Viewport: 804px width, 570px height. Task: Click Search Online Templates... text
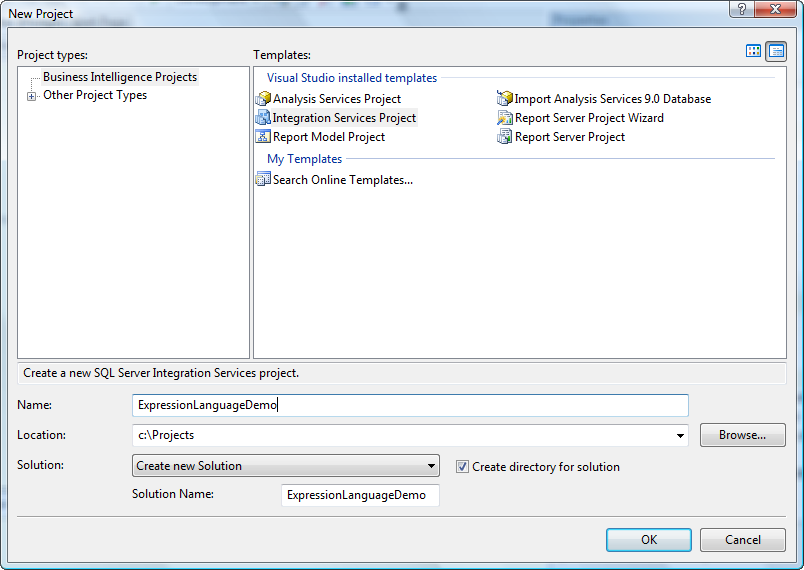click(x=343, y=180)
